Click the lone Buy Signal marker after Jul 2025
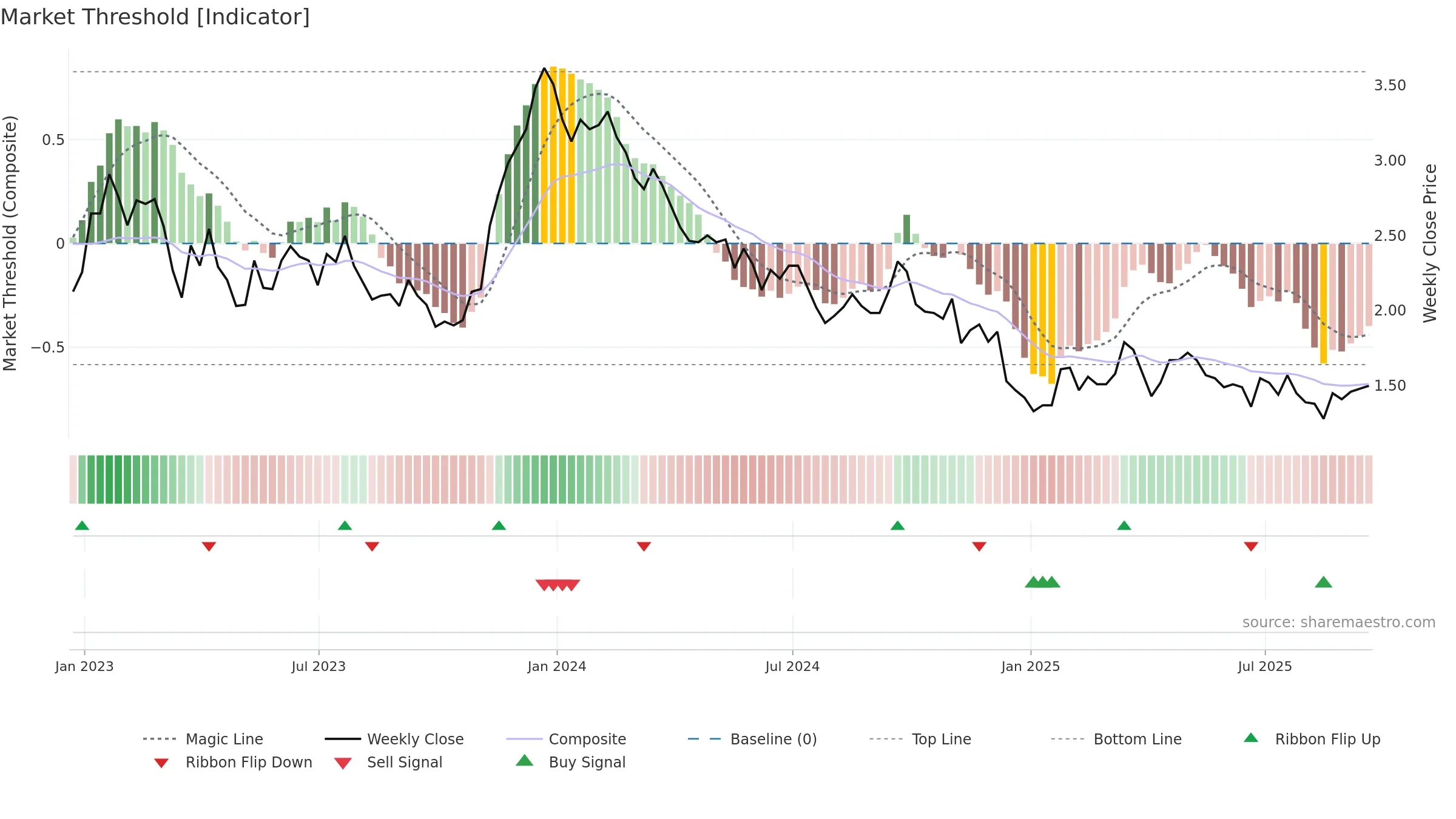The height and width of the screenshot is (819, 1456). click(x=1323, y=582)
